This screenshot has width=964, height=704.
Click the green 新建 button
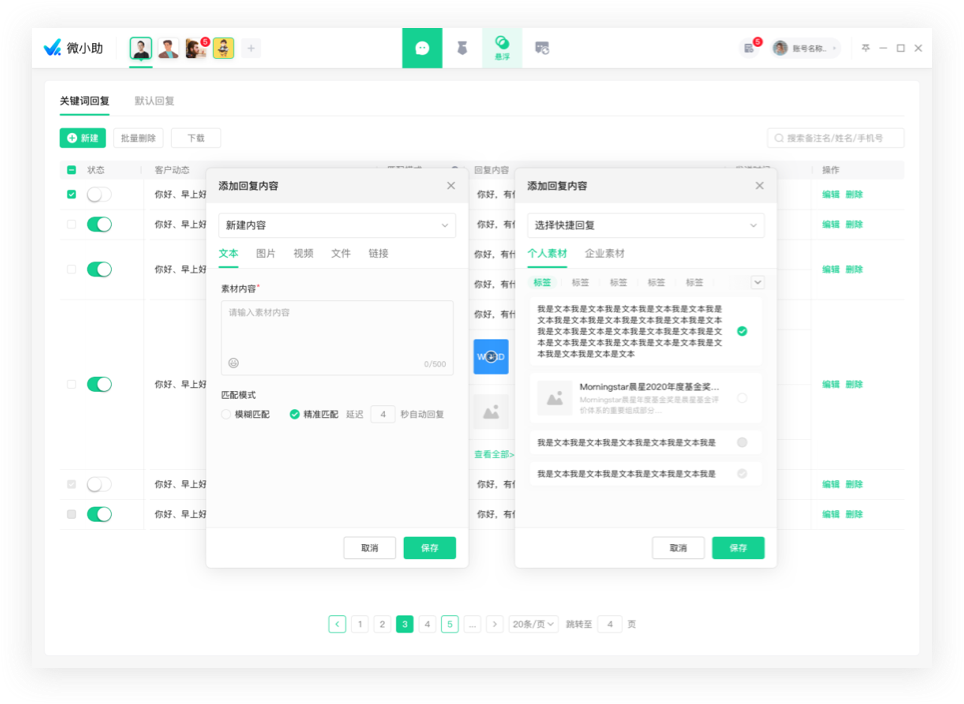[x=83, y=138]
